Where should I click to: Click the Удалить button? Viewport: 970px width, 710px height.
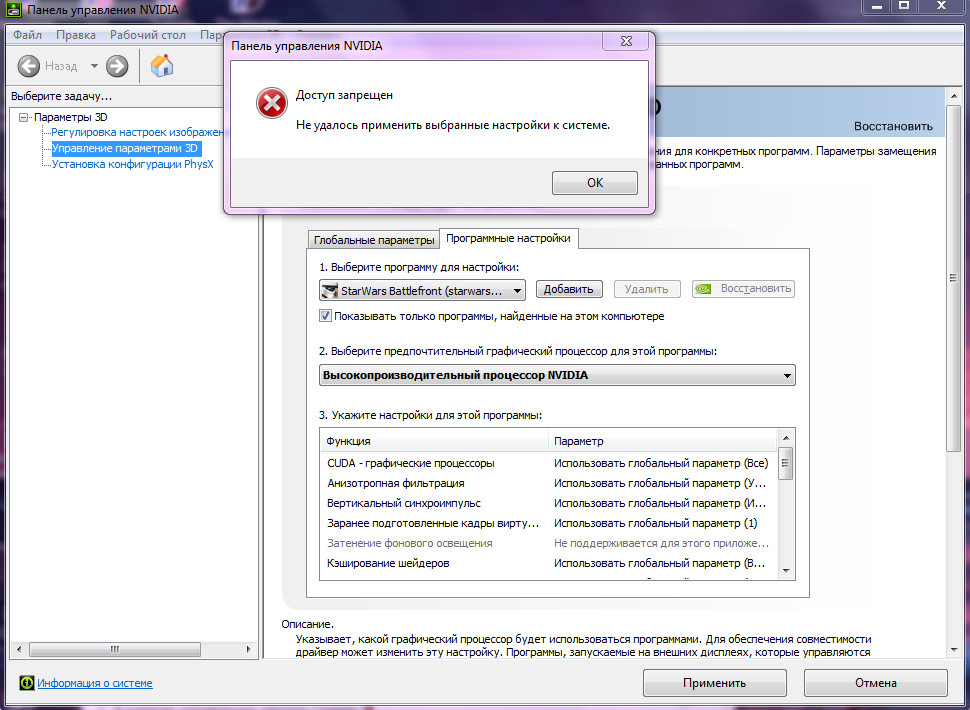coord(646,289)
